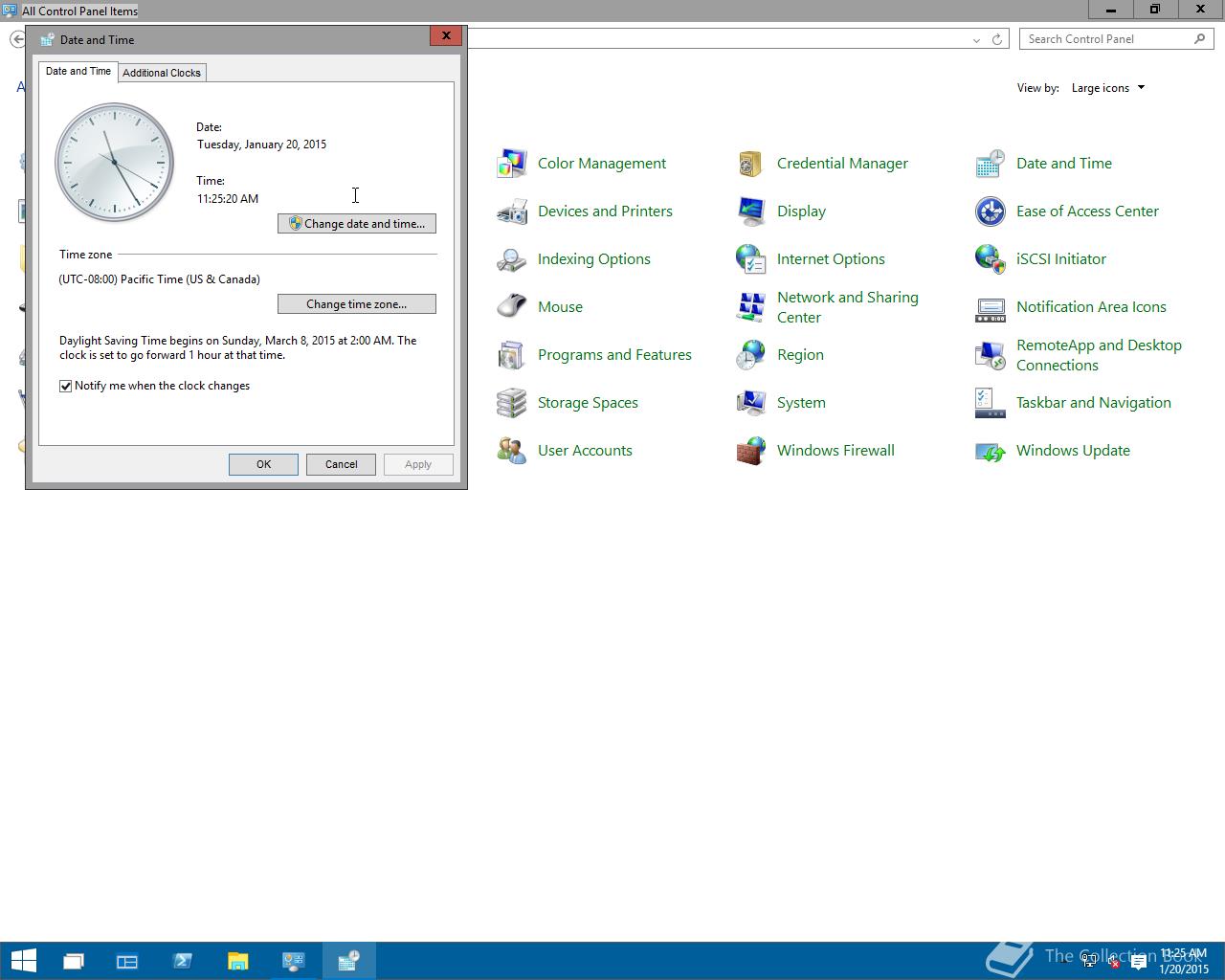Expand the View by Large icons dropdown

tap(1107, 88)
